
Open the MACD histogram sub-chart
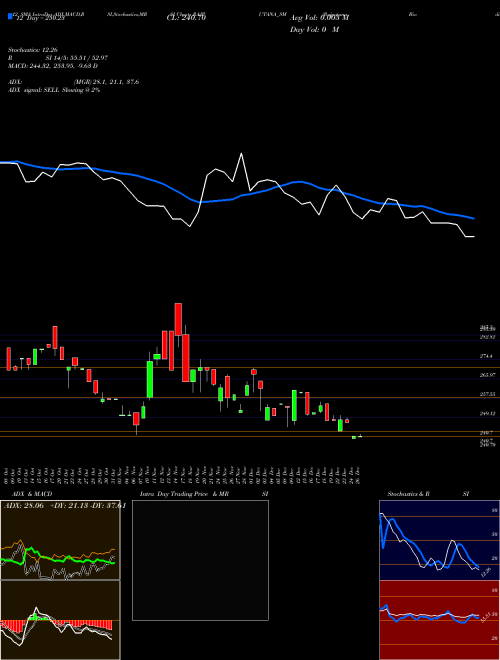60,620
